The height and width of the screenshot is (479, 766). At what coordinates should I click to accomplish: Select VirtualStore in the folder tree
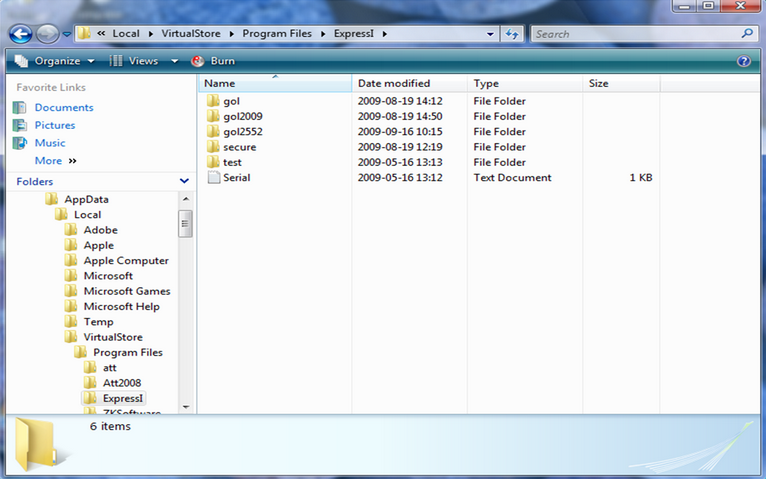113,337
